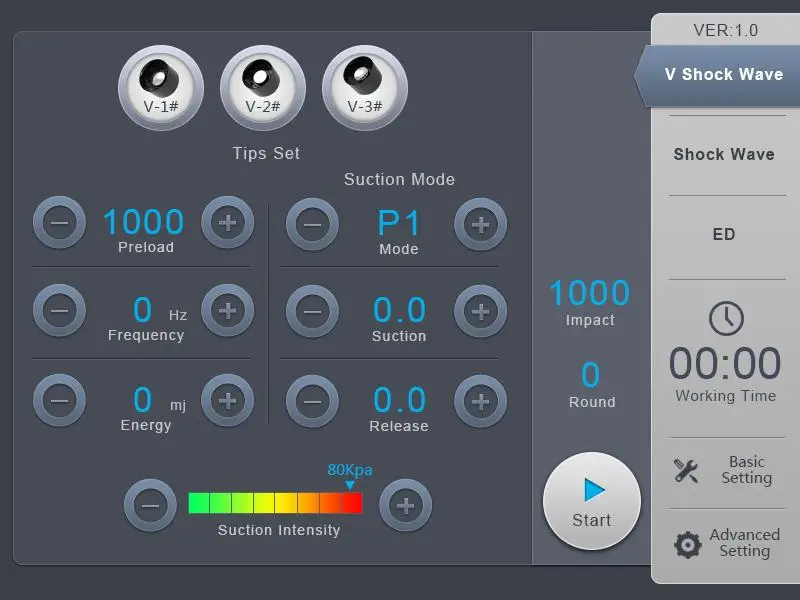
Task: Open Advanced Setting
Action: click(727, 543)
